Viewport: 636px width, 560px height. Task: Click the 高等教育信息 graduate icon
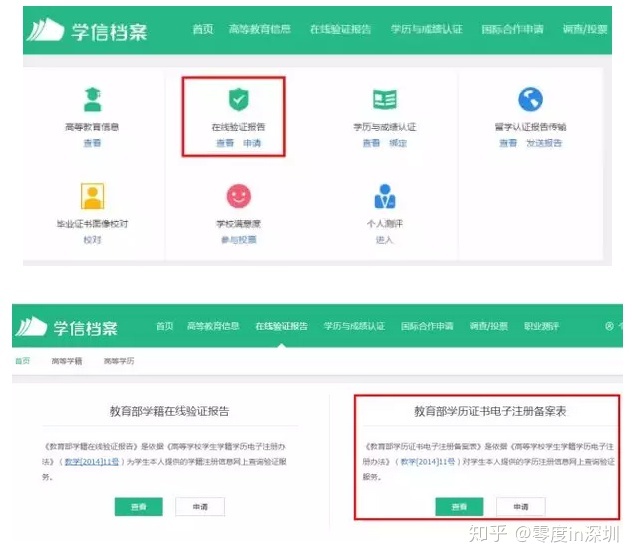point(92,99)
